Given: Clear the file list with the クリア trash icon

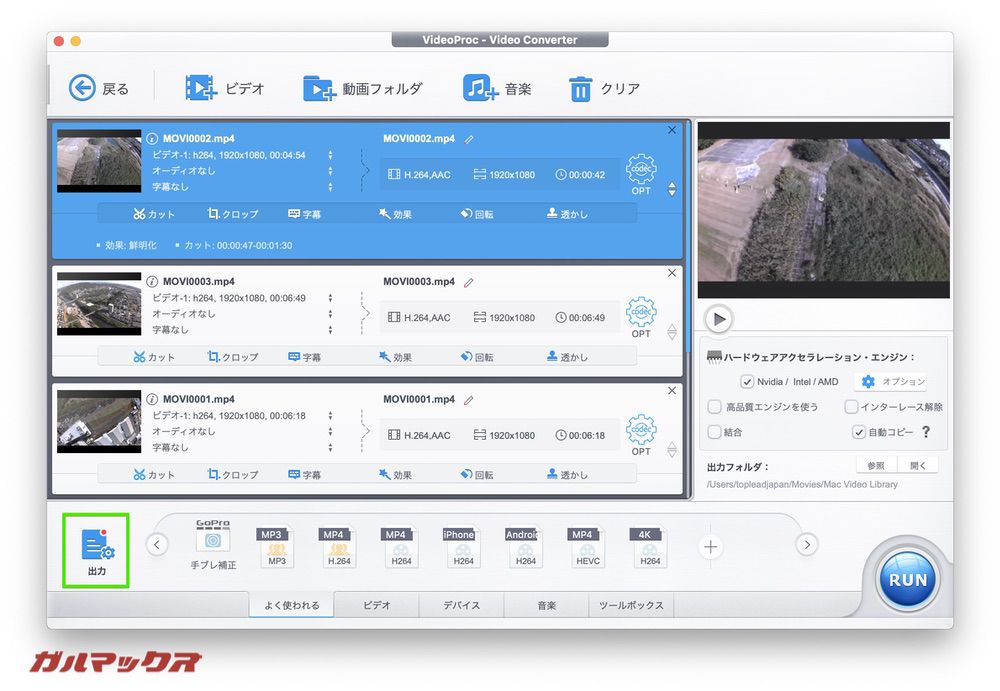Looking at the screenshot, I should click(581, 87).
